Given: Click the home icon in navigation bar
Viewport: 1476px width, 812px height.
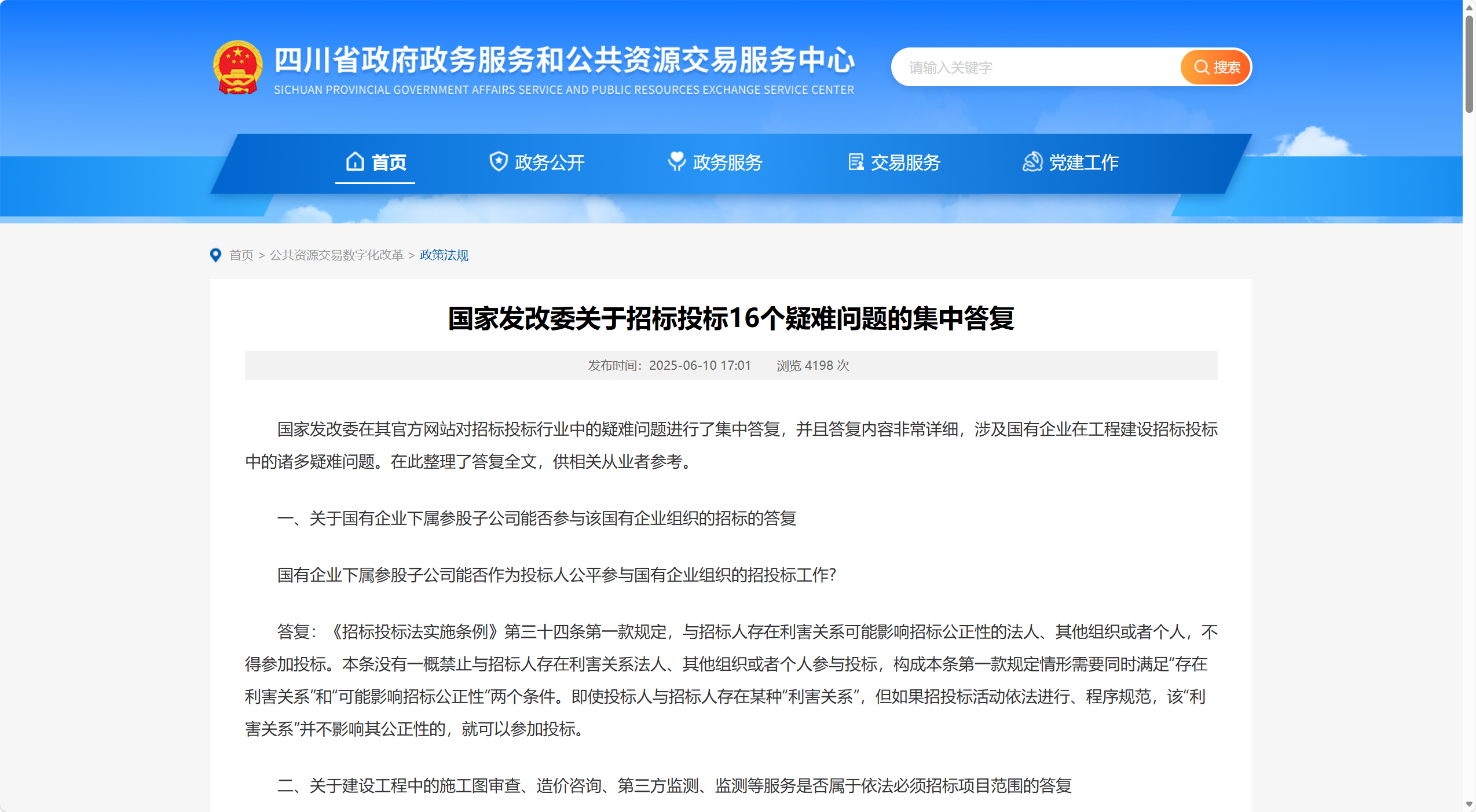Looking at the screenshot, I should (355, 161).
